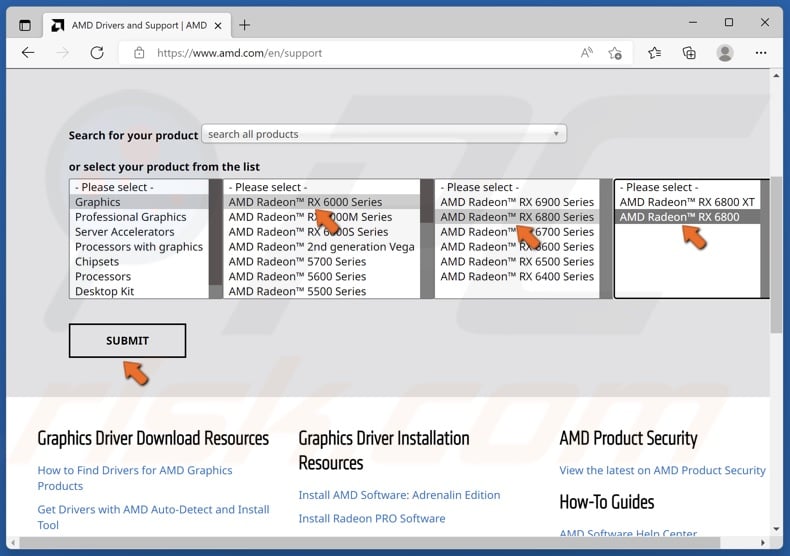
Task: Select Processors with graphics category
Action: [x=139, y=247]
